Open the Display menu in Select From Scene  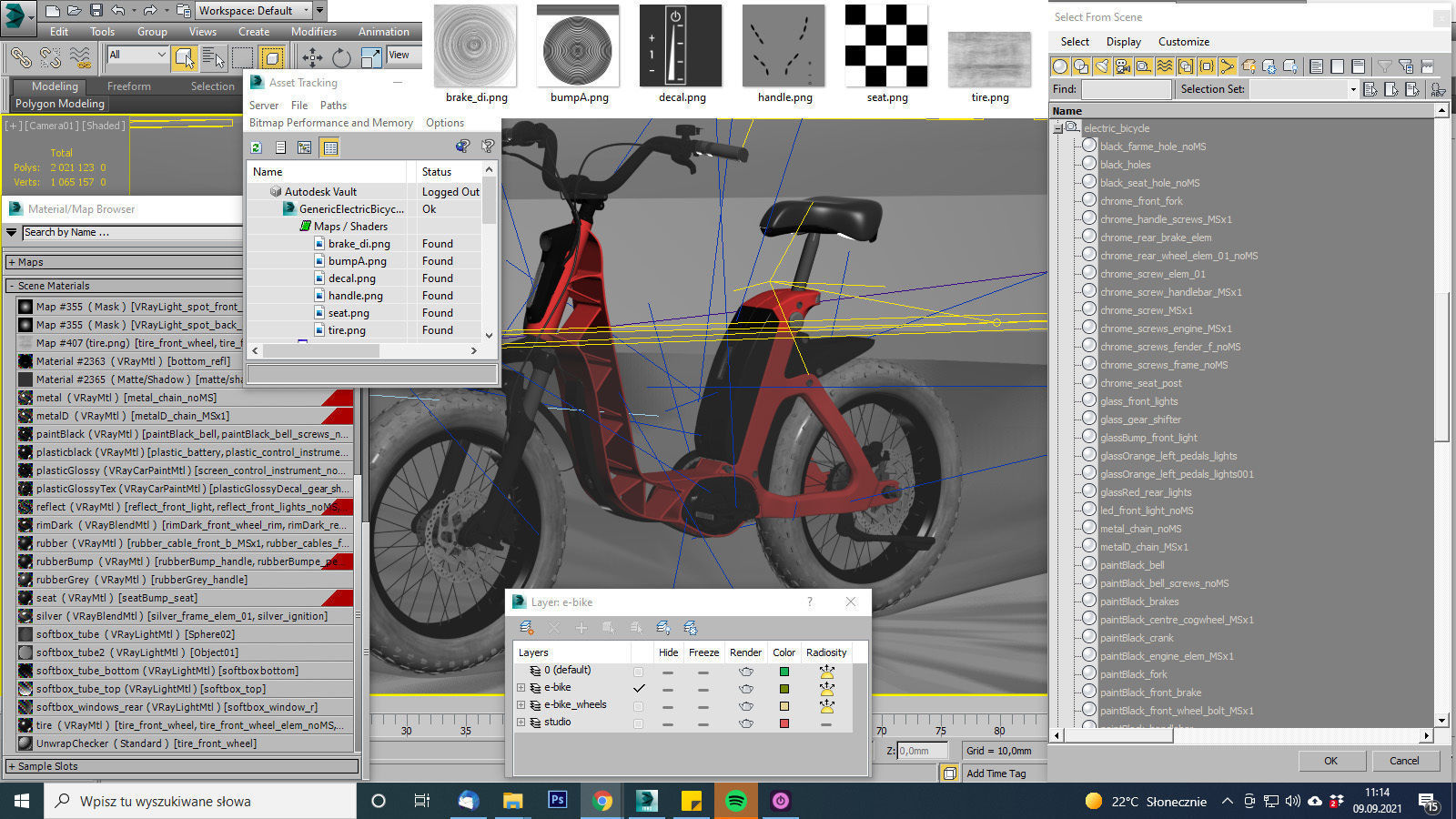pyautogui.click(x=1123, y=42)
